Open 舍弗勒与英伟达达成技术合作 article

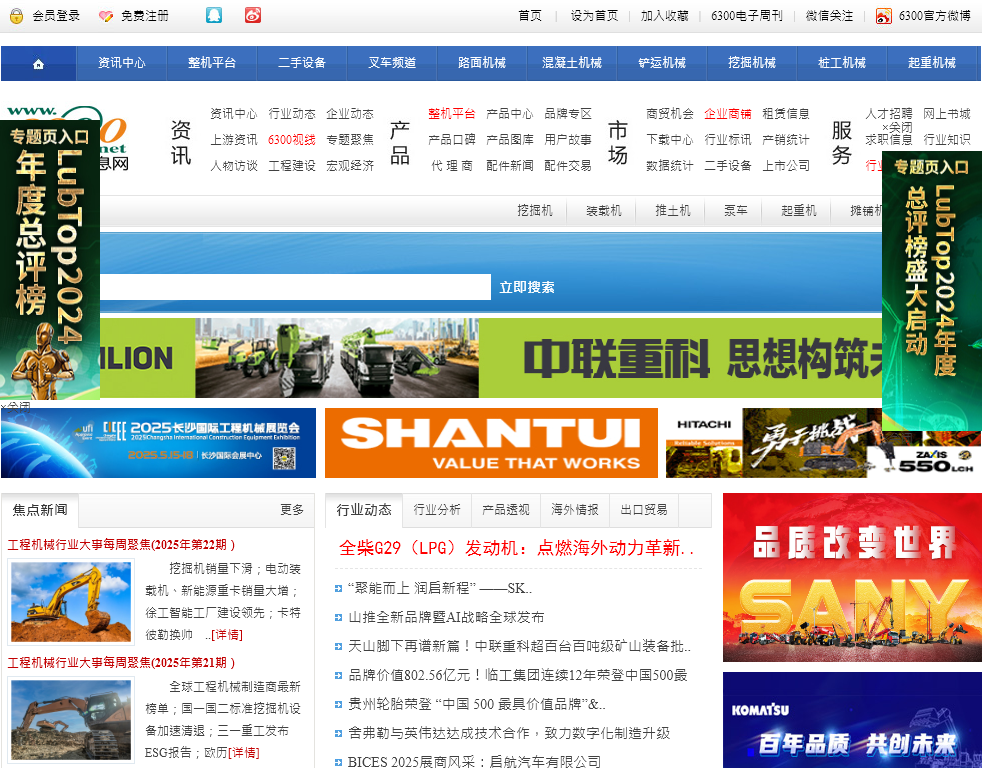click(509, 733)
